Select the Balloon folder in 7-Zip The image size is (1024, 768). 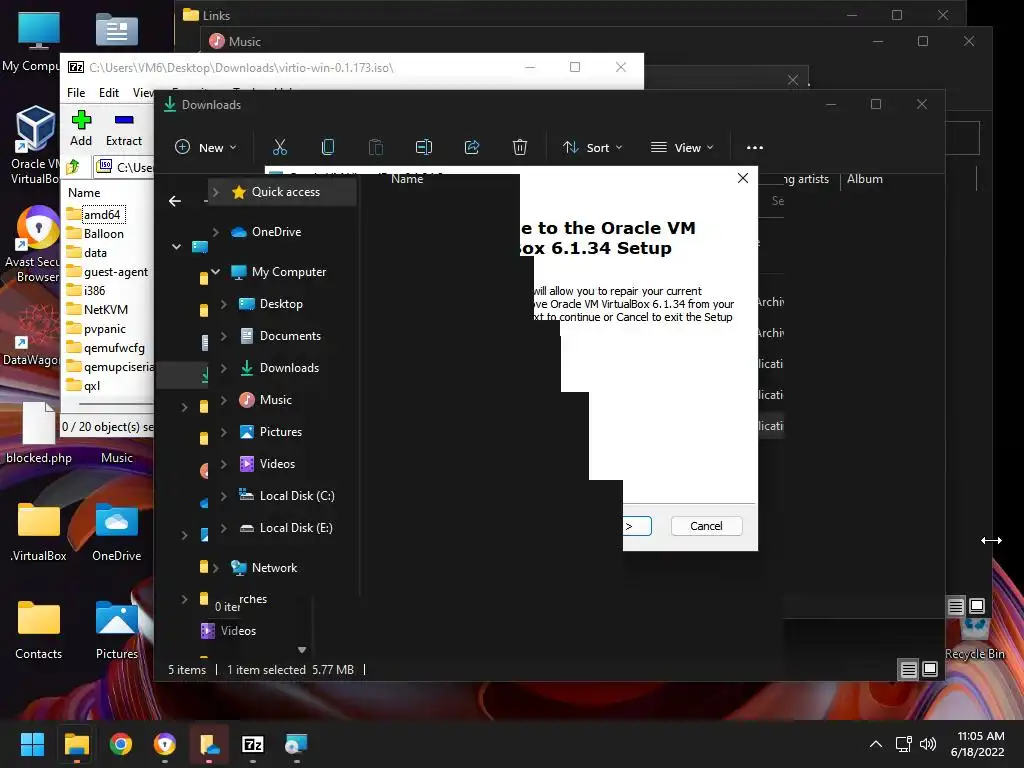pos(104,234)
